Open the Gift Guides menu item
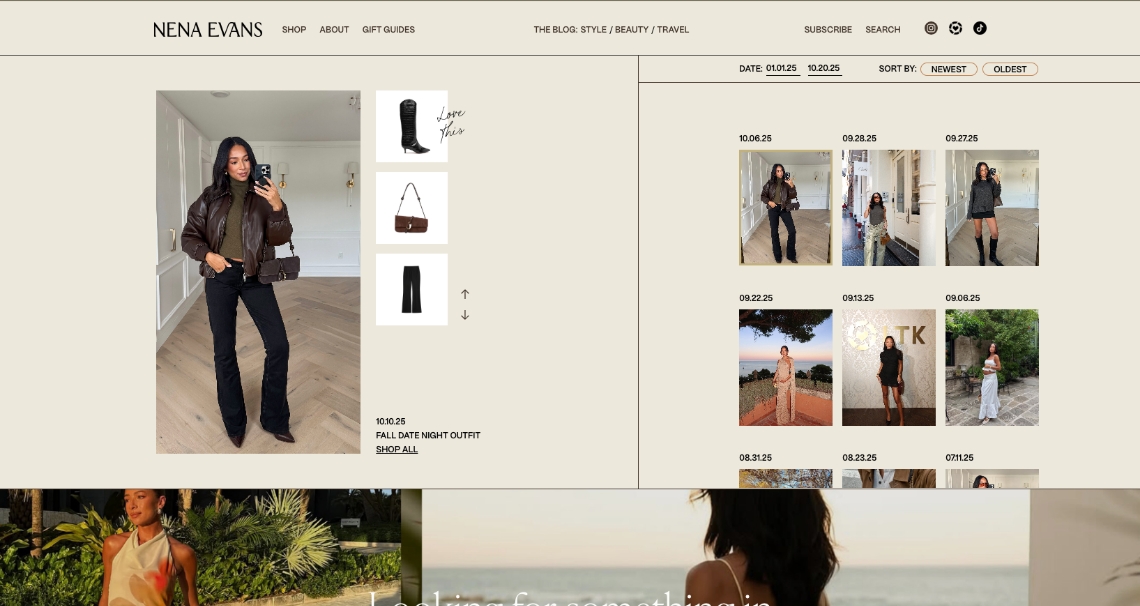The height and width of the screenshot is (606, 1140). pos(388,30)
